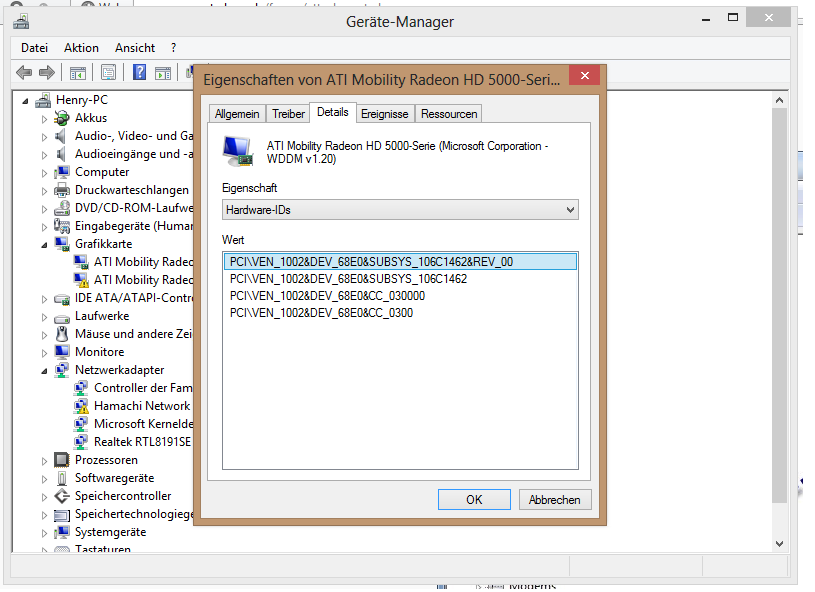Click the Abbrechen button
815x592 pixels.
[555, 499]
